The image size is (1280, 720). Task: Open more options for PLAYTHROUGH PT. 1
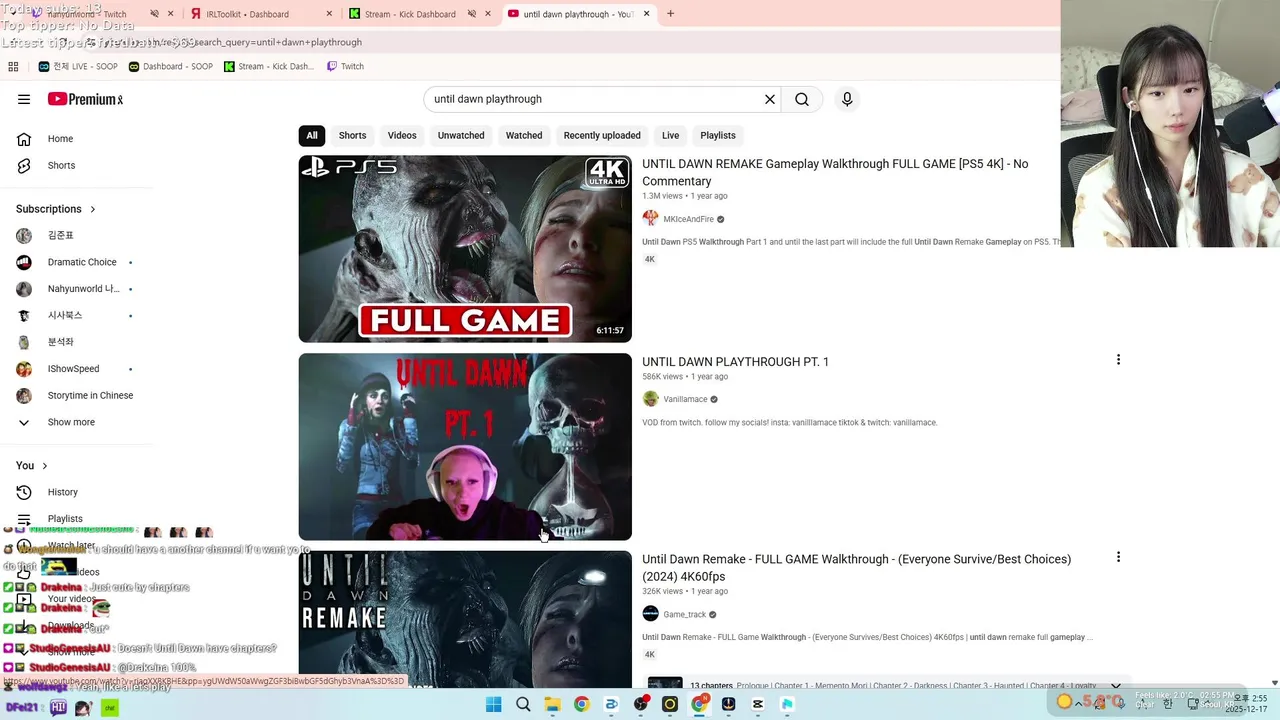point(1118,360)
